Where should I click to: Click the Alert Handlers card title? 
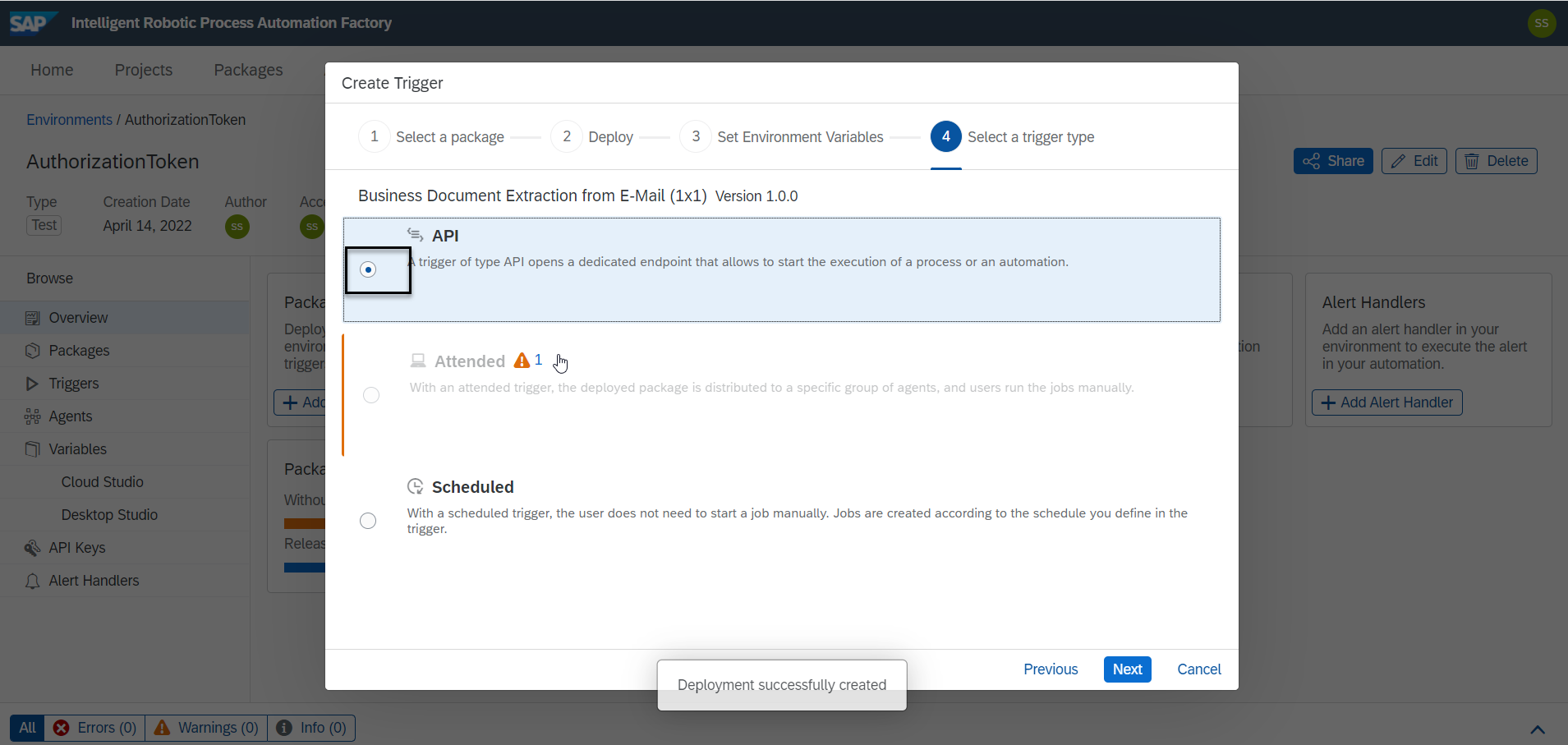(x=1373, y=302)
